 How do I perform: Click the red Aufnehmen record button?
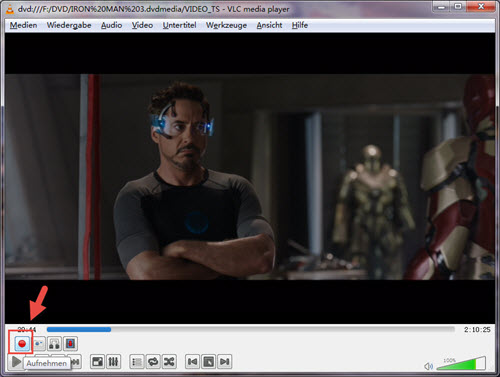[22, 343]
